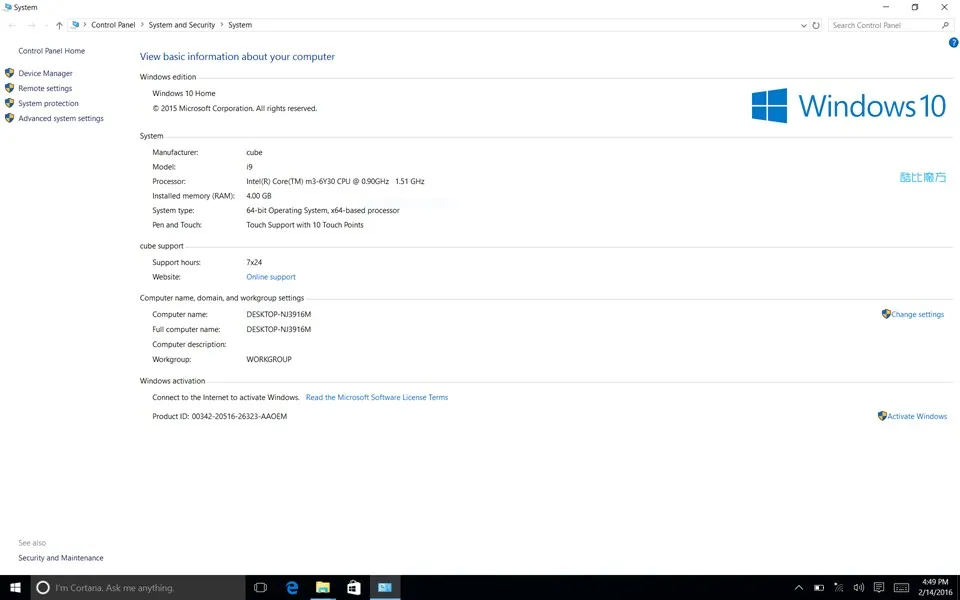Screen dimensions: 960x600
Task: Click the 64-bit Operating System value
Action: 323,211
